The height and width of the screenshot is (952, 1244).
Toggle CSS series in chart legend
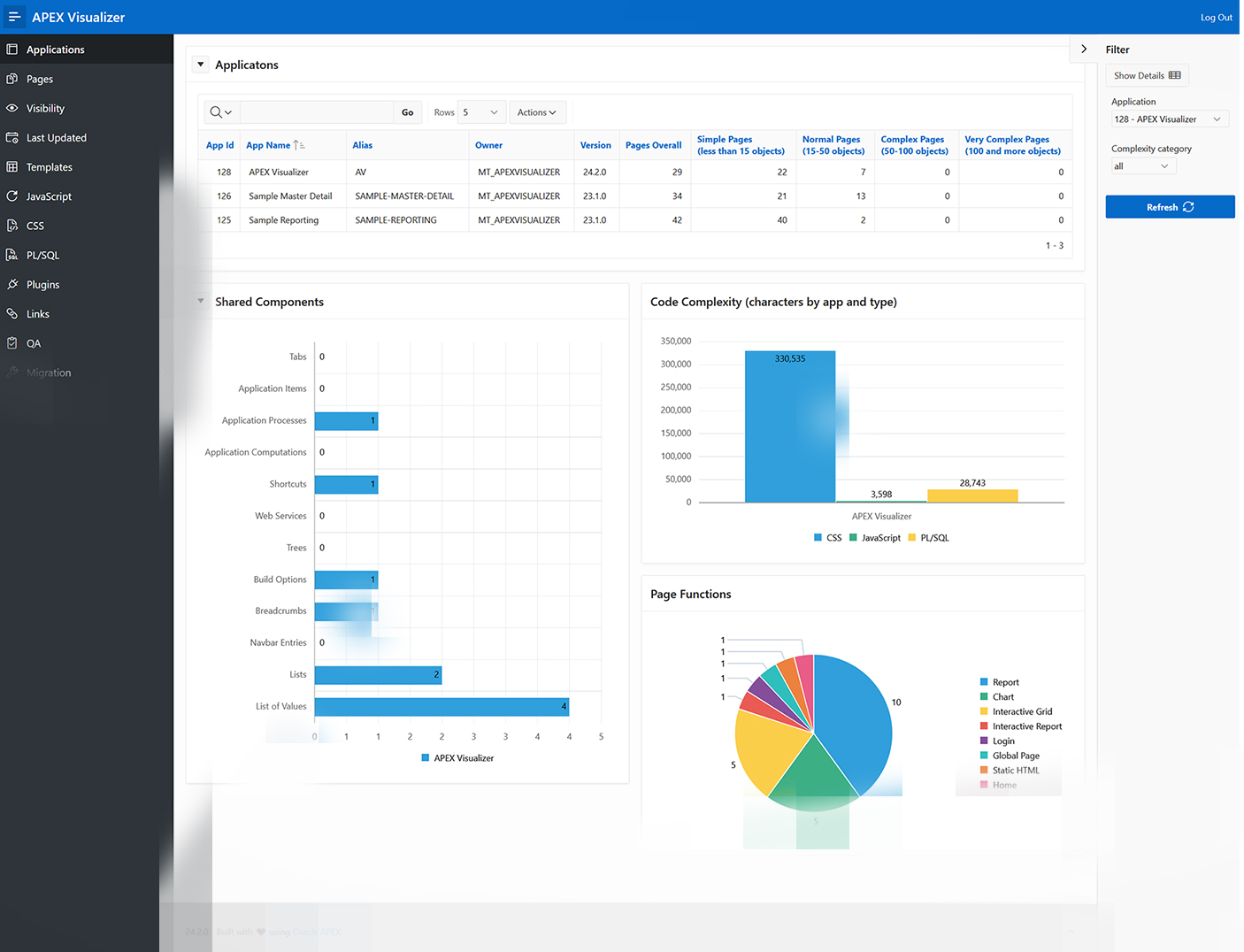[x=827, y=538]
